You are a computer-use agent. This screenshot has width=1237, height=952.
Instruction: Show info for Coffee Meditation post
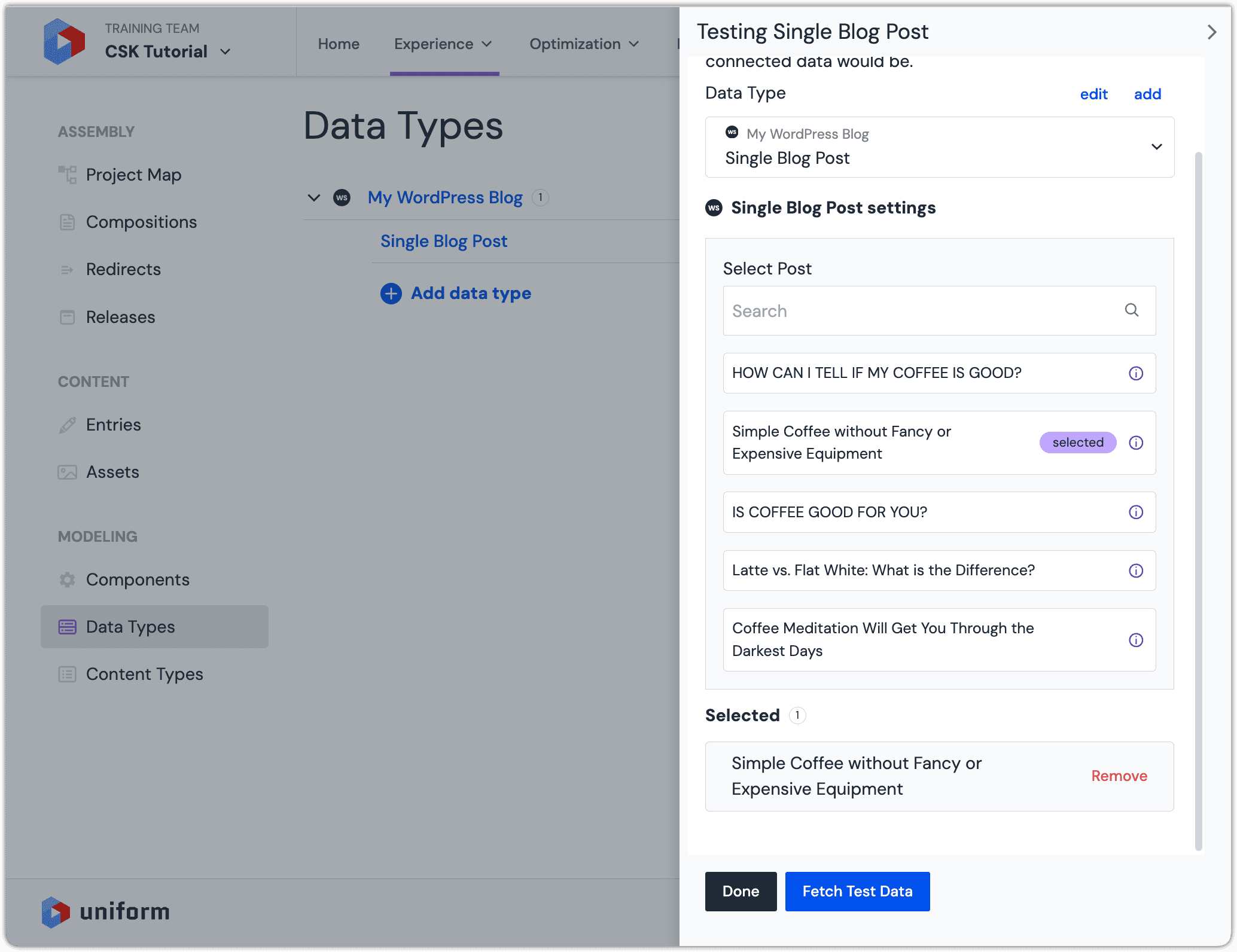[1136, 640]
